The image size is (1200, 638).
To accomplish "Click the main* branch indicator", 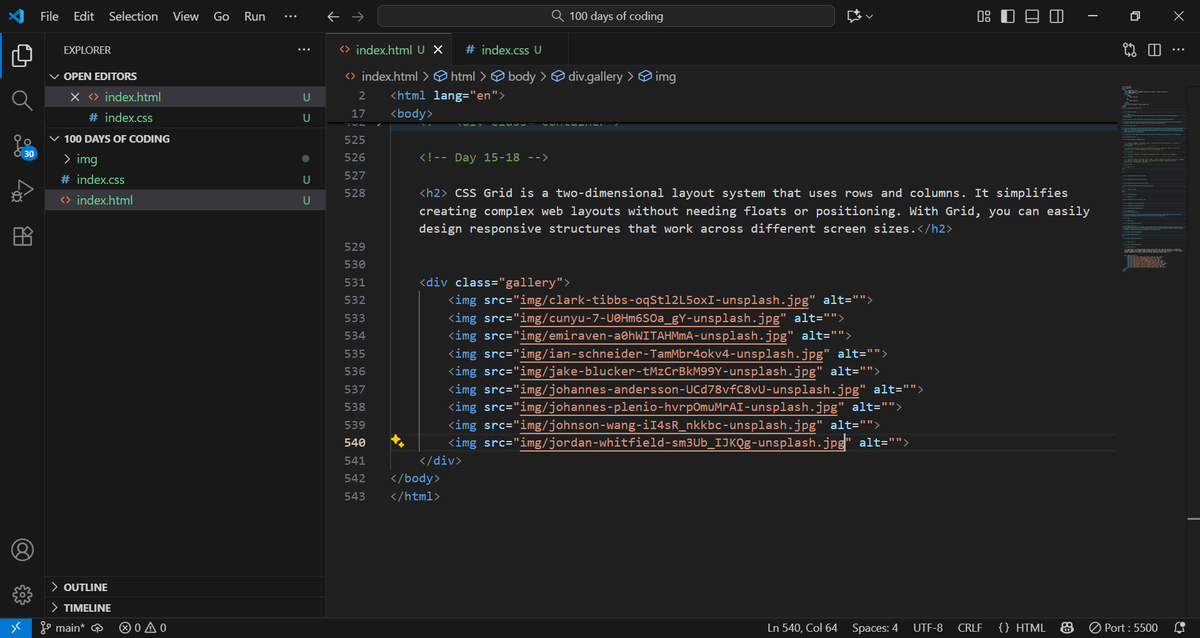I will pos(62,628).
